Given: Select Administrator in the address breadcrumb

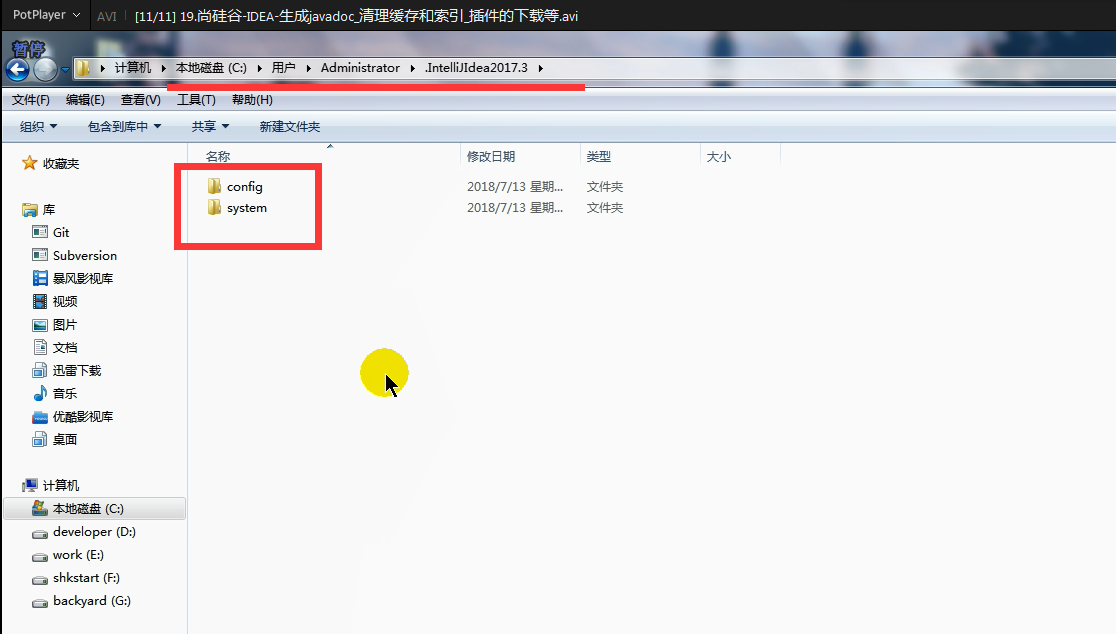Looking at the screenshot, I should (360, 68).
